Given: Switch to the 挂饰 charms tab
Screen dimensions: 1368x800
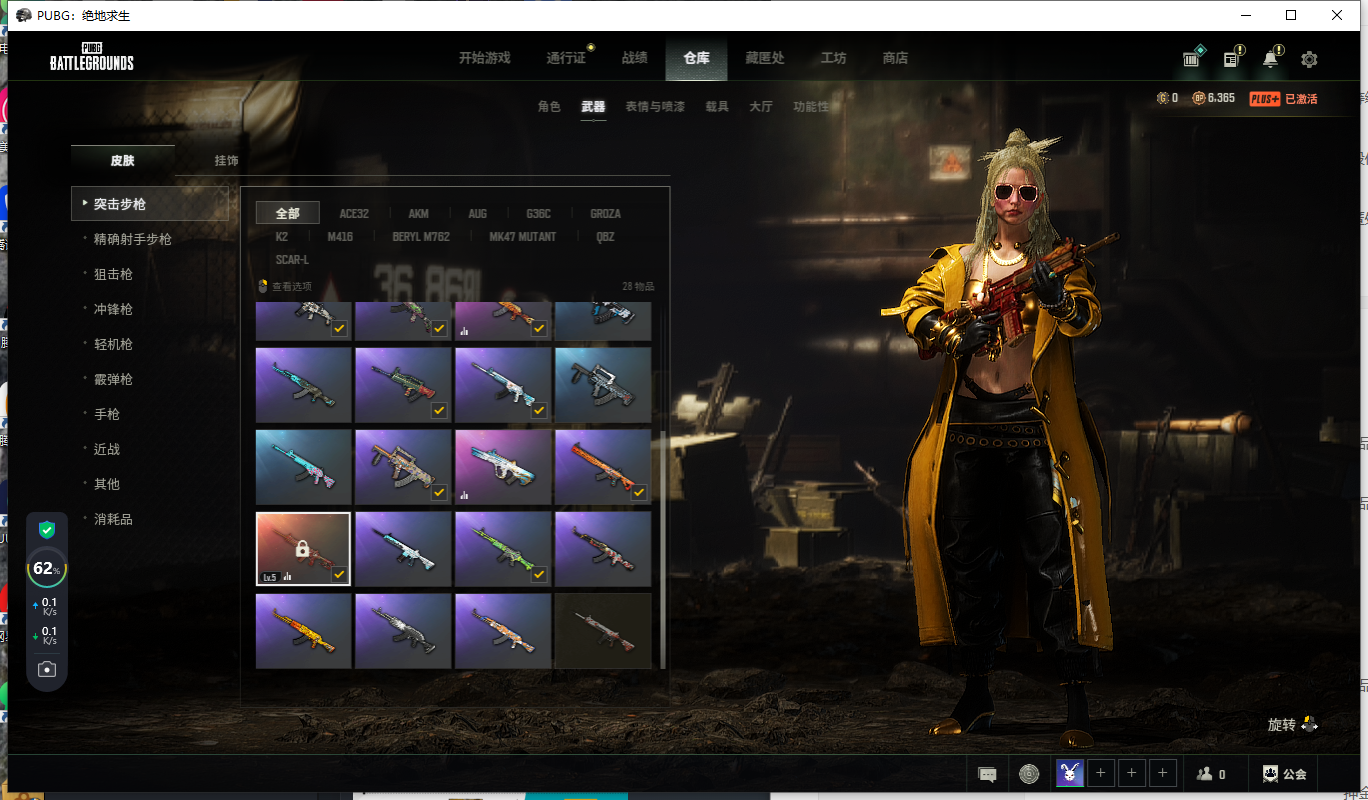Looking at the screenshot, I should pos(226,160).
